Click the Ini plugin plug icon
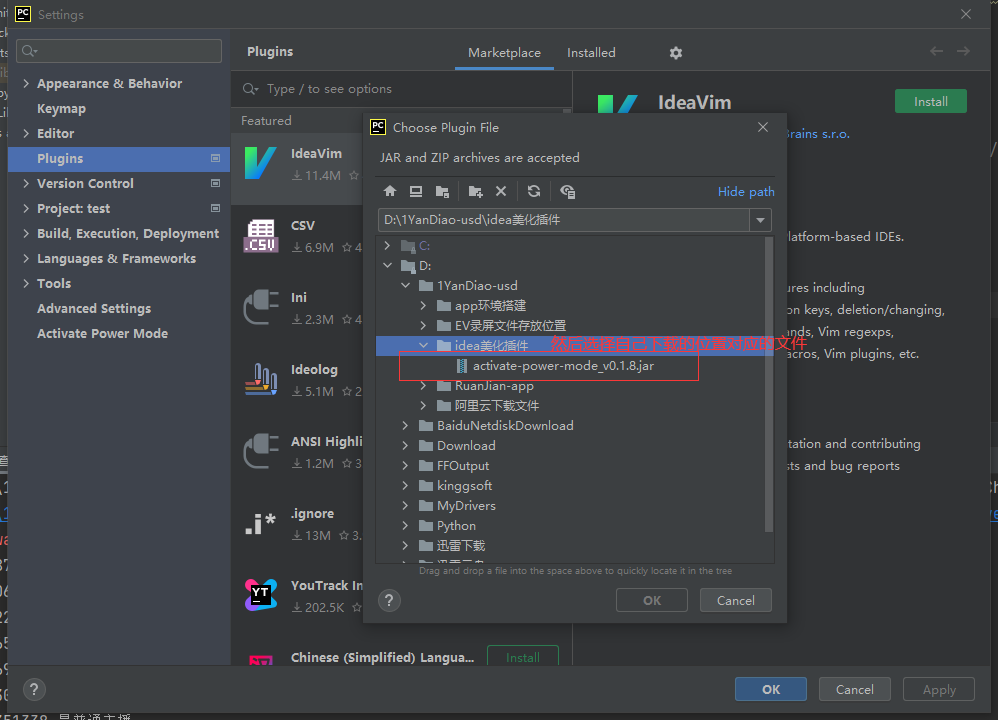The image size is (998, 720). pyautogui.click(x=261, y=307)
